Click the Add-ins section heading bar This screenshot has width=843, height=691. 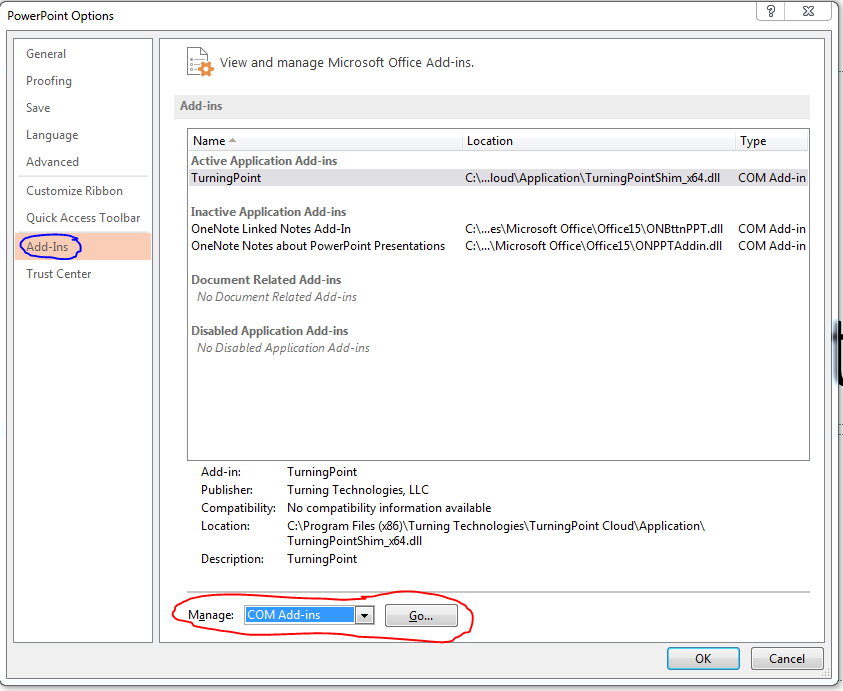491,106
